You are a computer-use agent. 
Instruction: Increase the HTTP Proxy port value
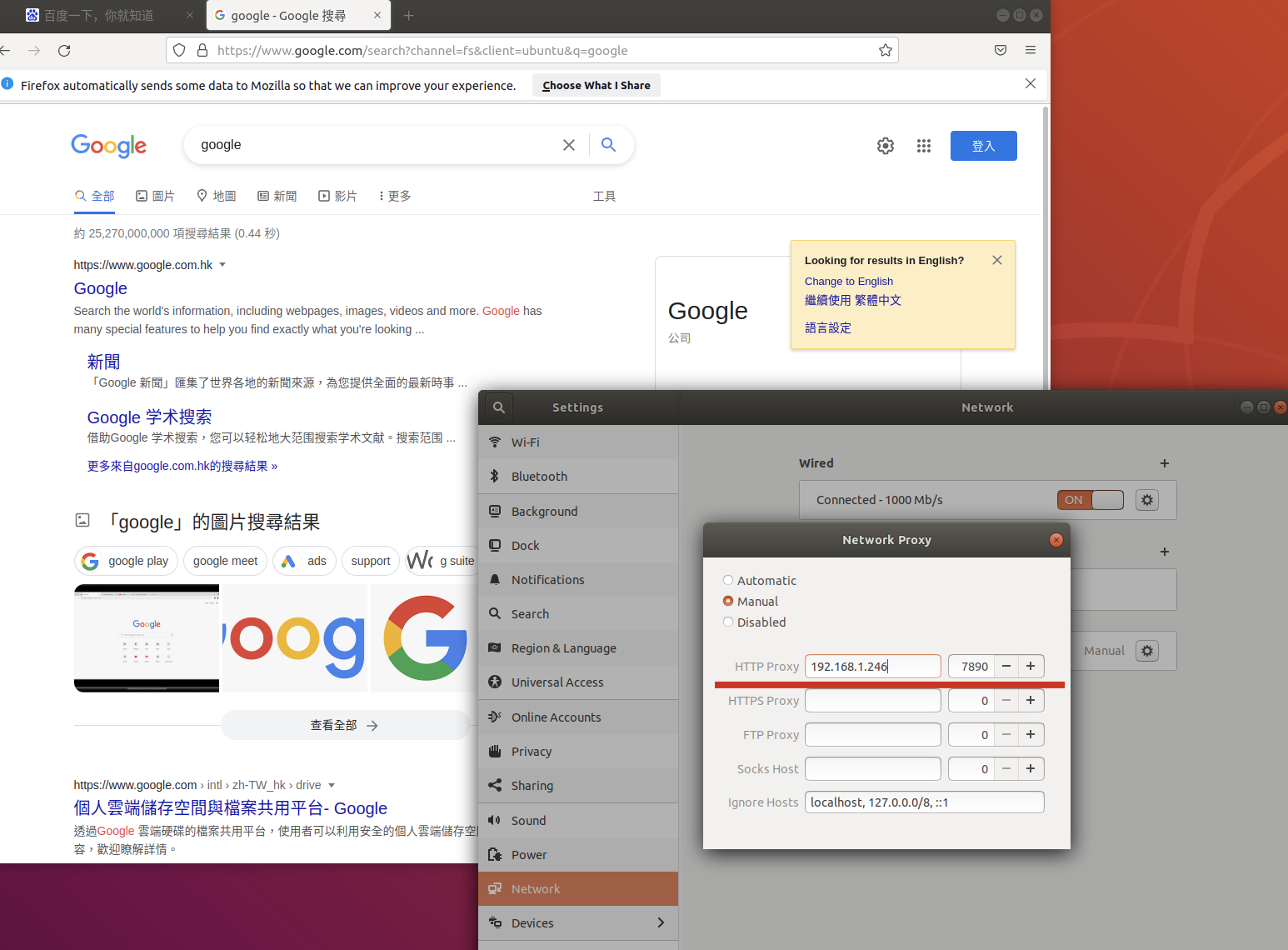[x=1031, y=667]
